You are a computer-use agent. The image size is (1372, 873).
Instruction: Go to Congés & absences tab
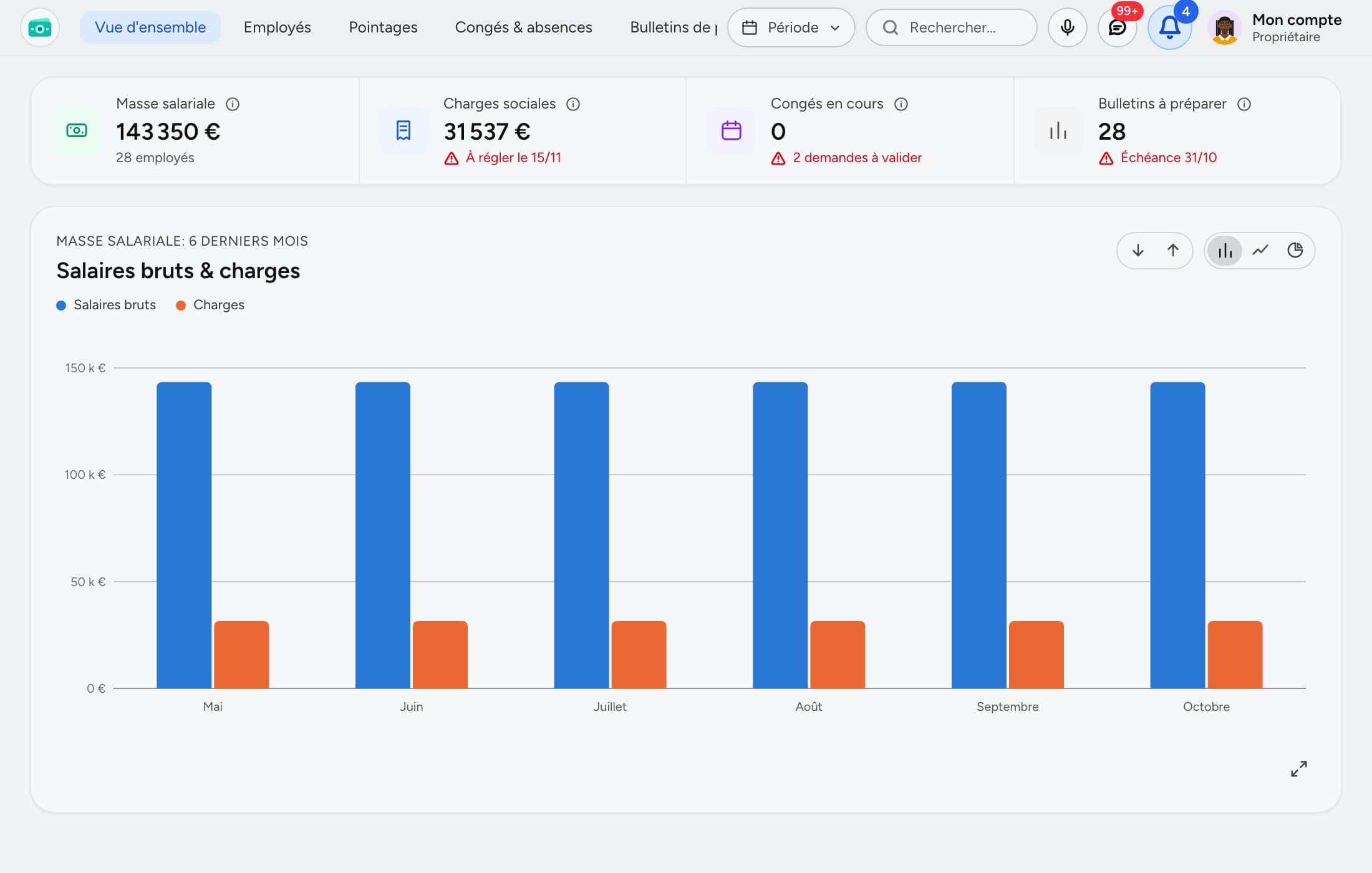click(x=523, y=27)
